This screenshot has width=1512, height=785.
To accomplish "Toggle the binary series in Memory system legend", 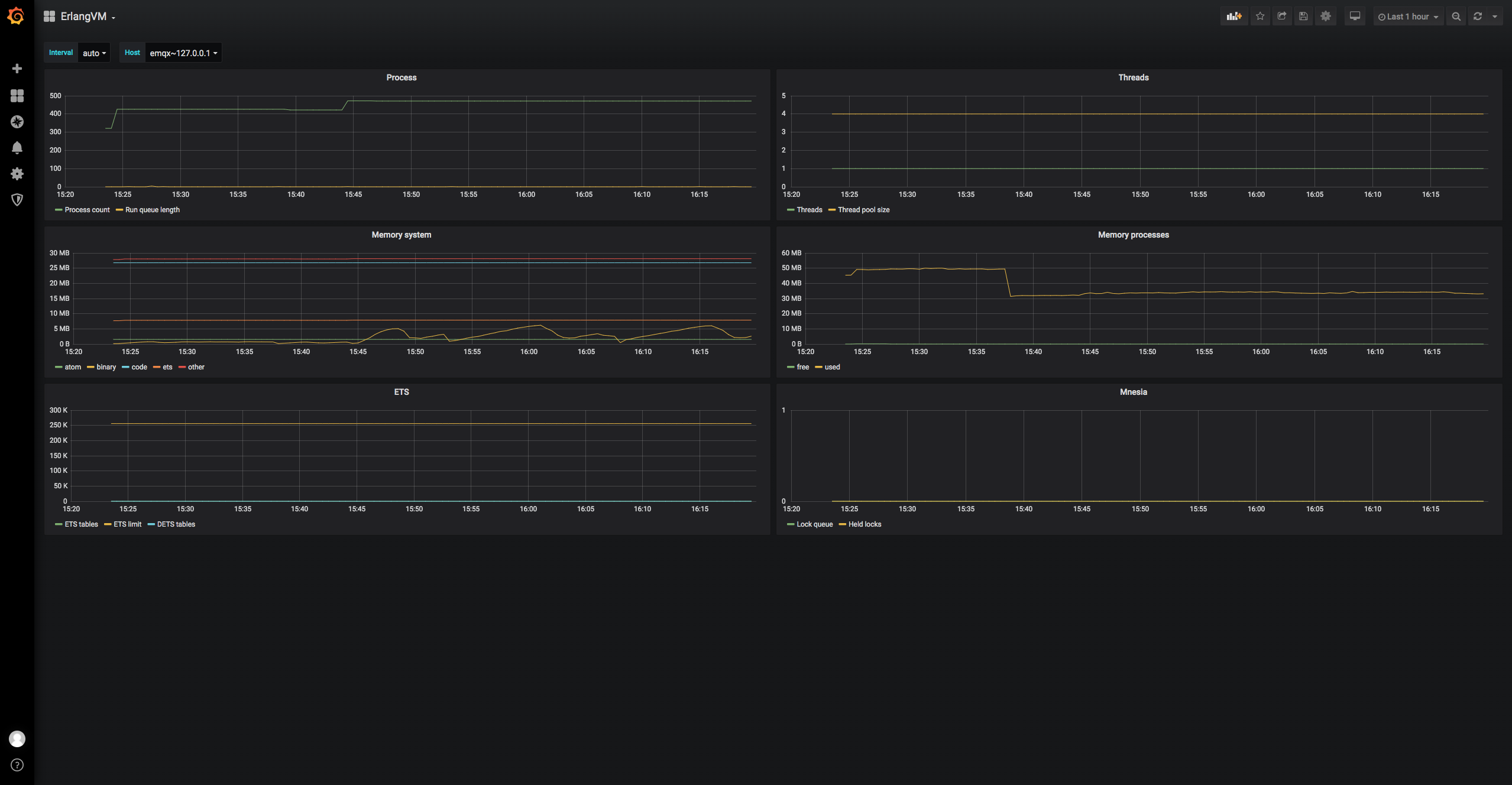I will [106, 367].
